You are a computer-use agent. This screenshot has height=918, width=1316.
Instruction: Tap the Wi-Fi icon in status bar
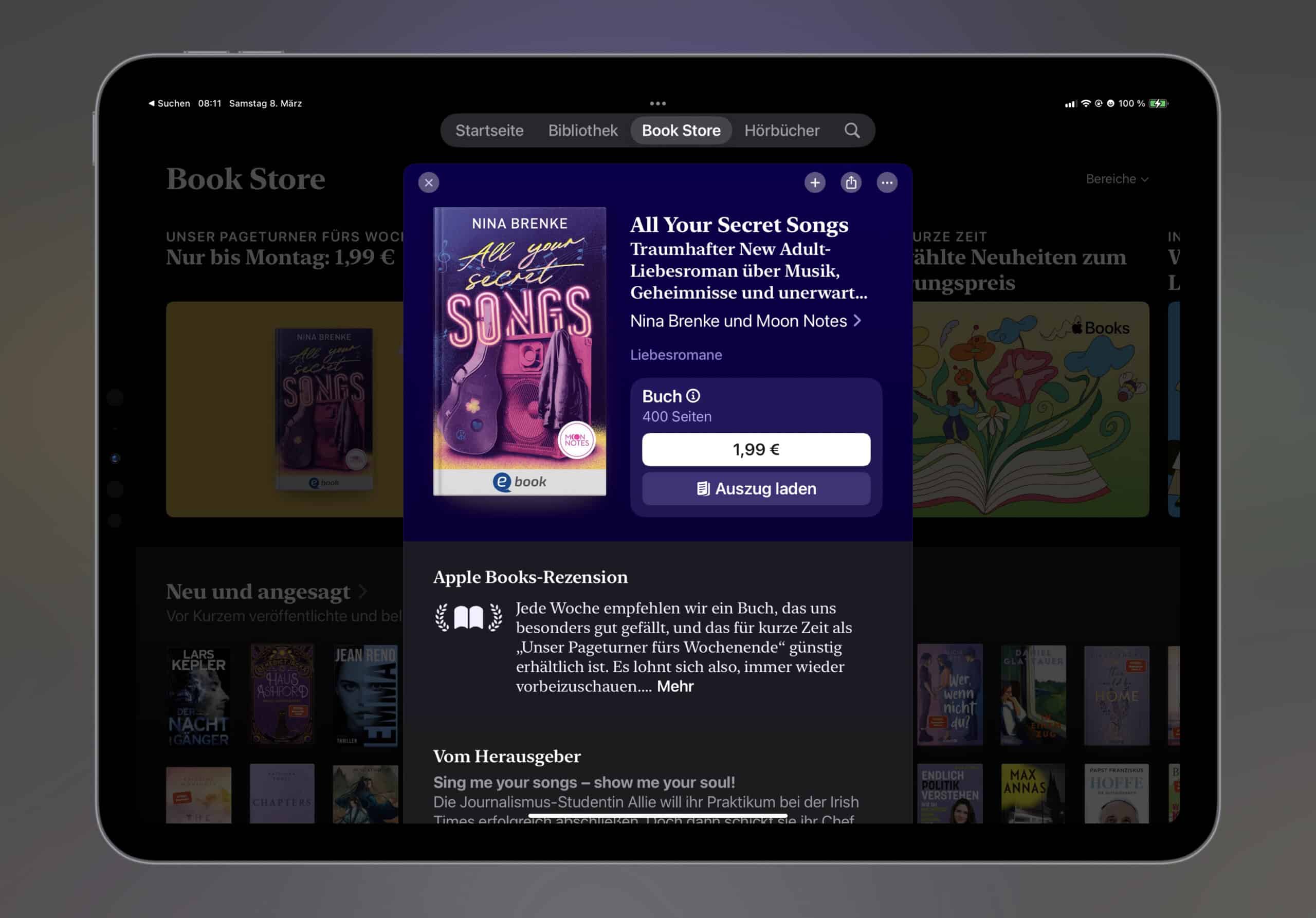pos(1086,104)
